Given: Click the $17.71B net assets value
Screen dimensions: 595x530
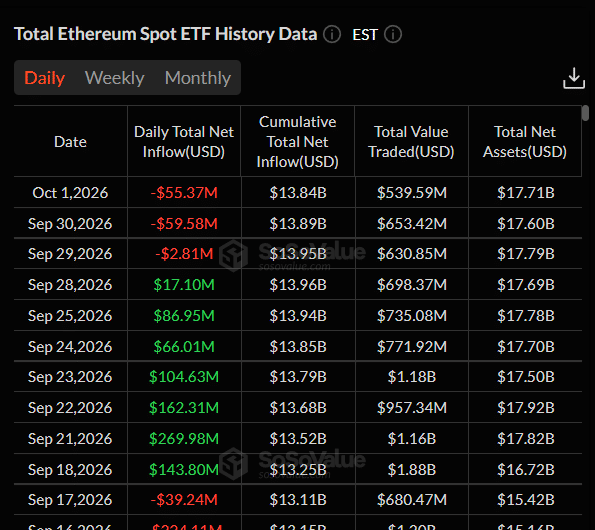Looking at the screenshot, I should 526,192.
